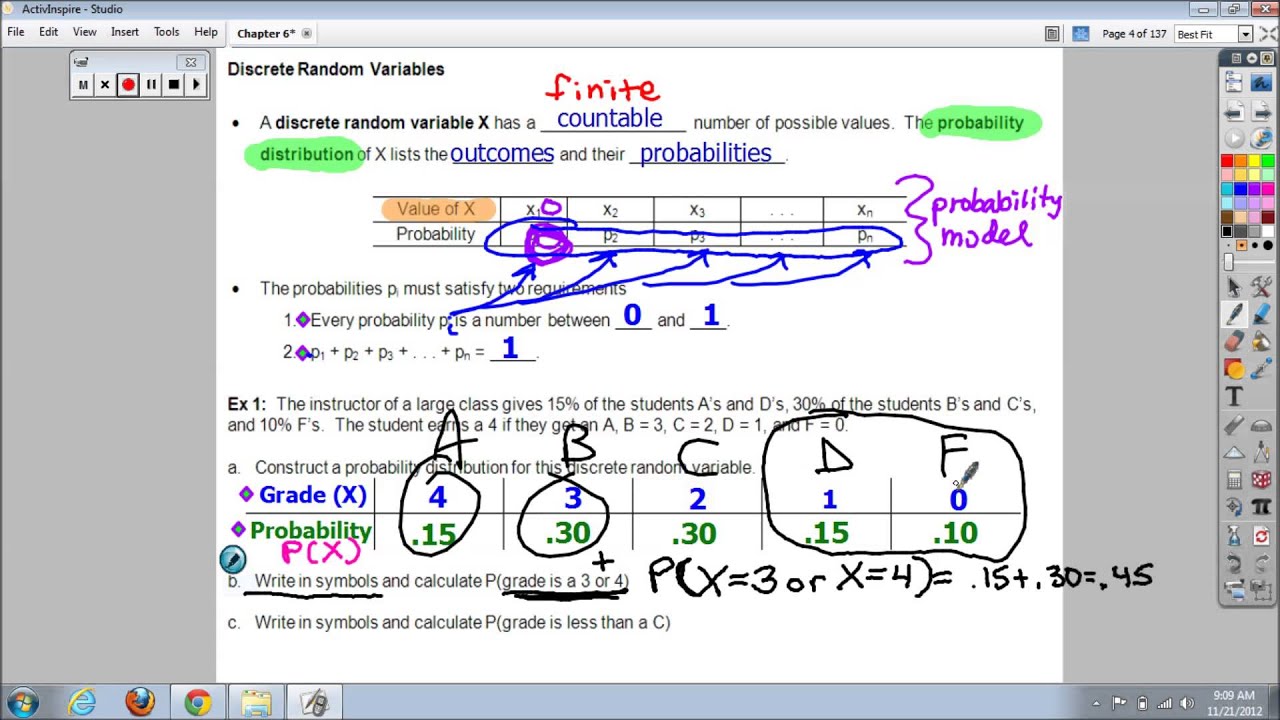Viewport: 1280px width, 720px height.
Task: Pick the red color swatch
Action: click(x=1227, y=160)
